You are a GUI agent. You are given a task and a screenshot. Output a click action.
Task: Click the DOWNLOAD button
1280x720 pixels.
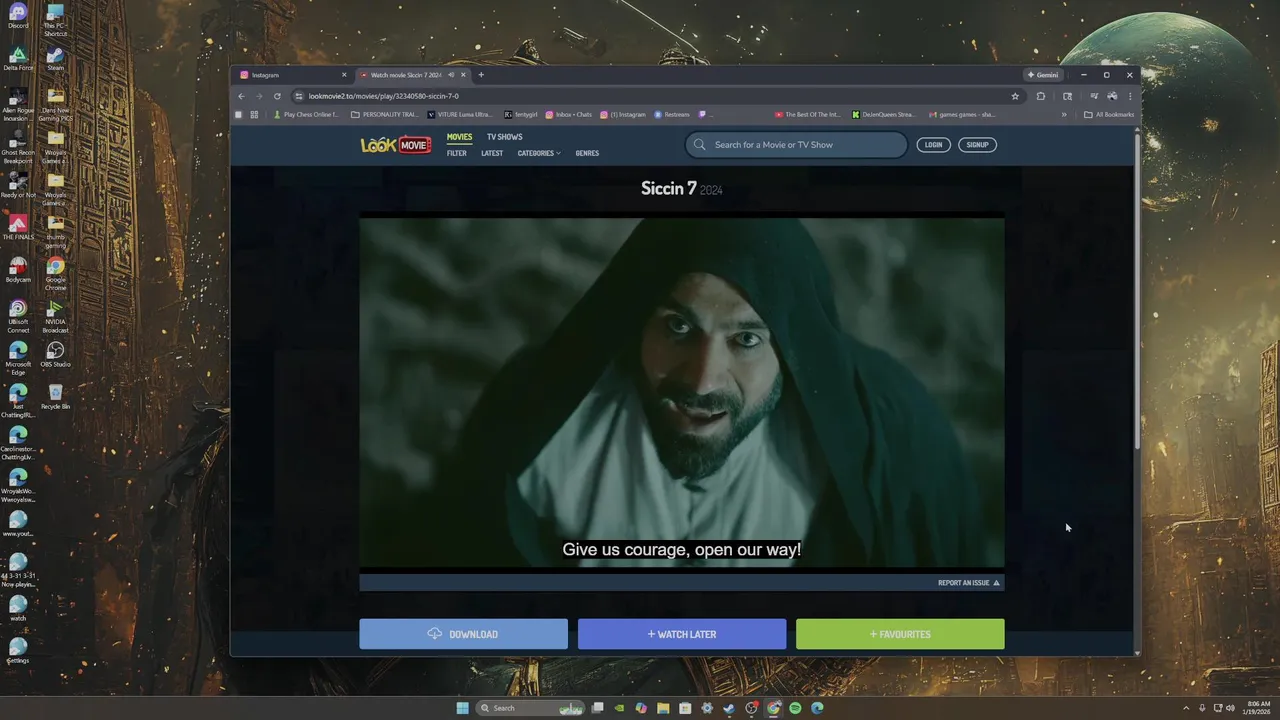click(463, 634)
